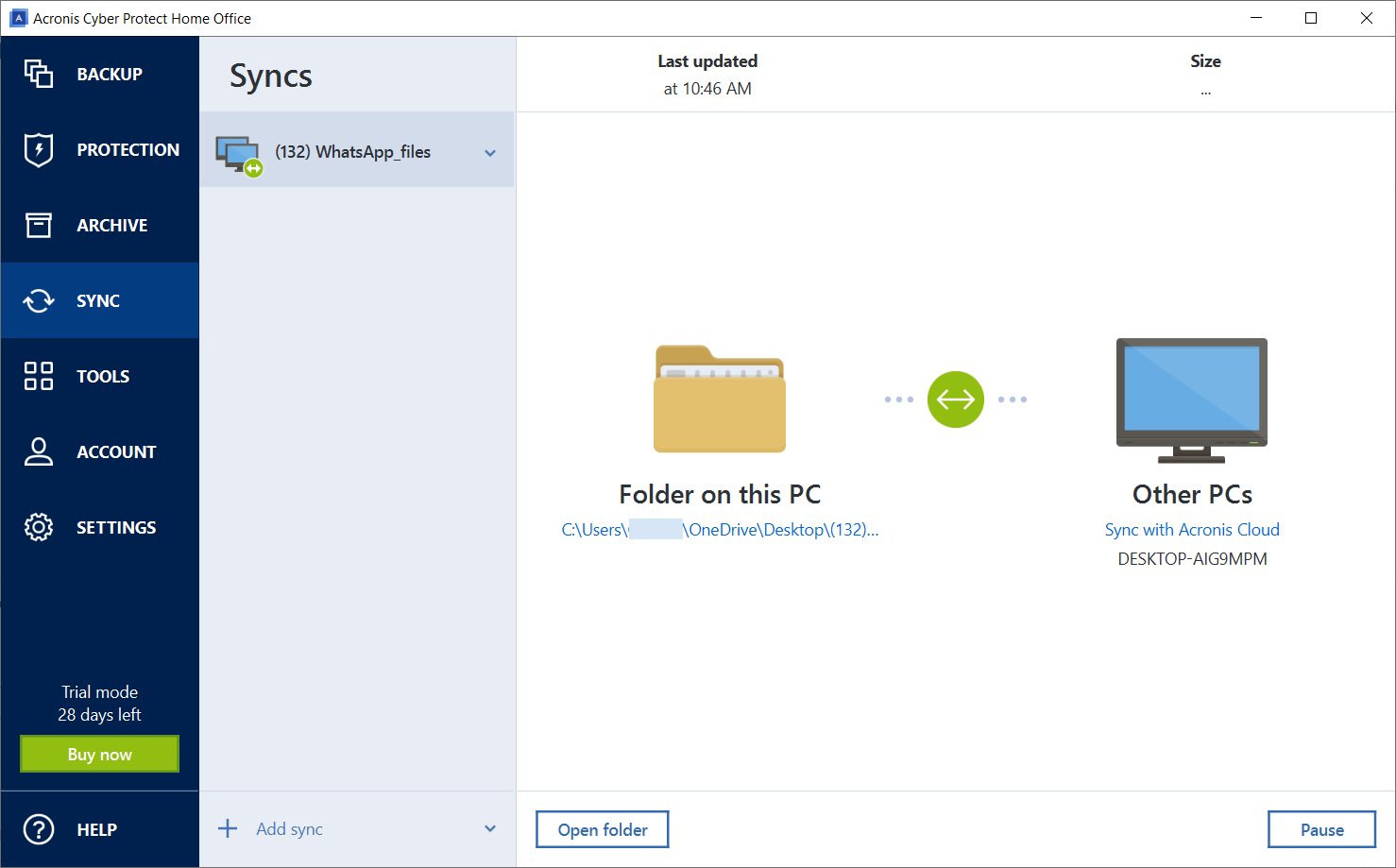
Task: Click the Protection shield icon
Action: tap(39, 149)
